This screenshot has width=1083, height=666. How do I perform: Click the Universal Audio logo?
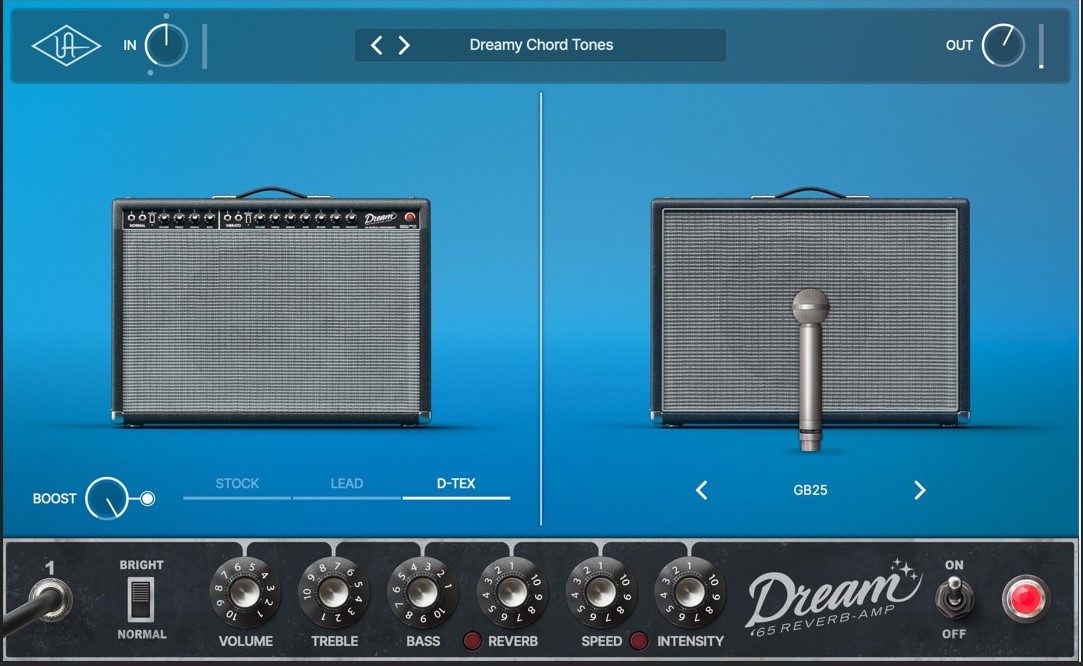tap(66, 46)
